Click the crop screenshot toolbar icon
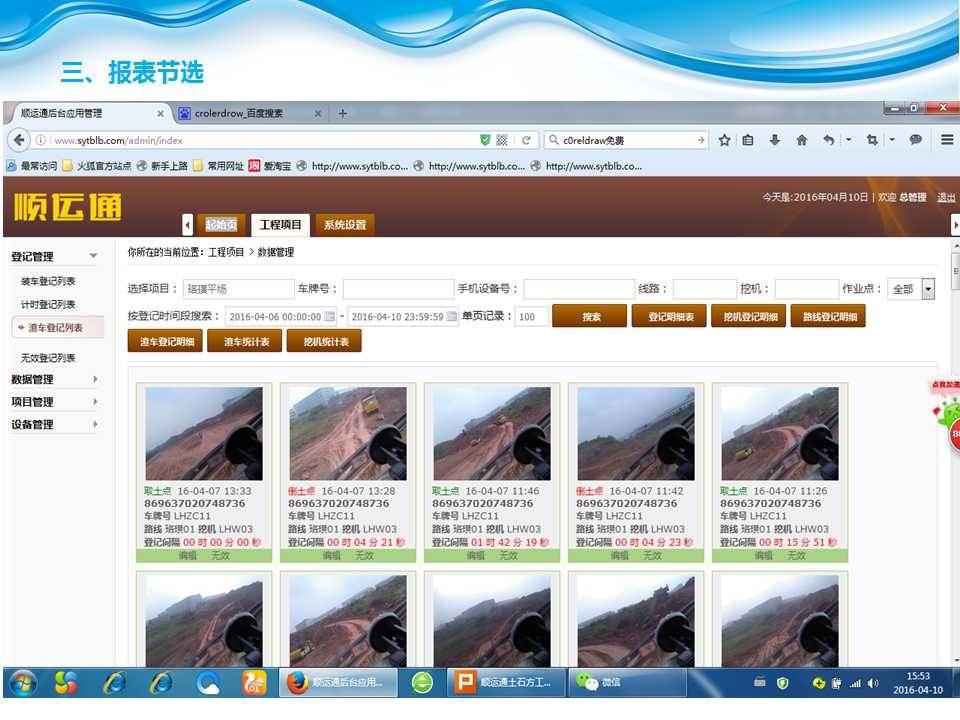Screen dimensions: 960x720 pos(872,140)
